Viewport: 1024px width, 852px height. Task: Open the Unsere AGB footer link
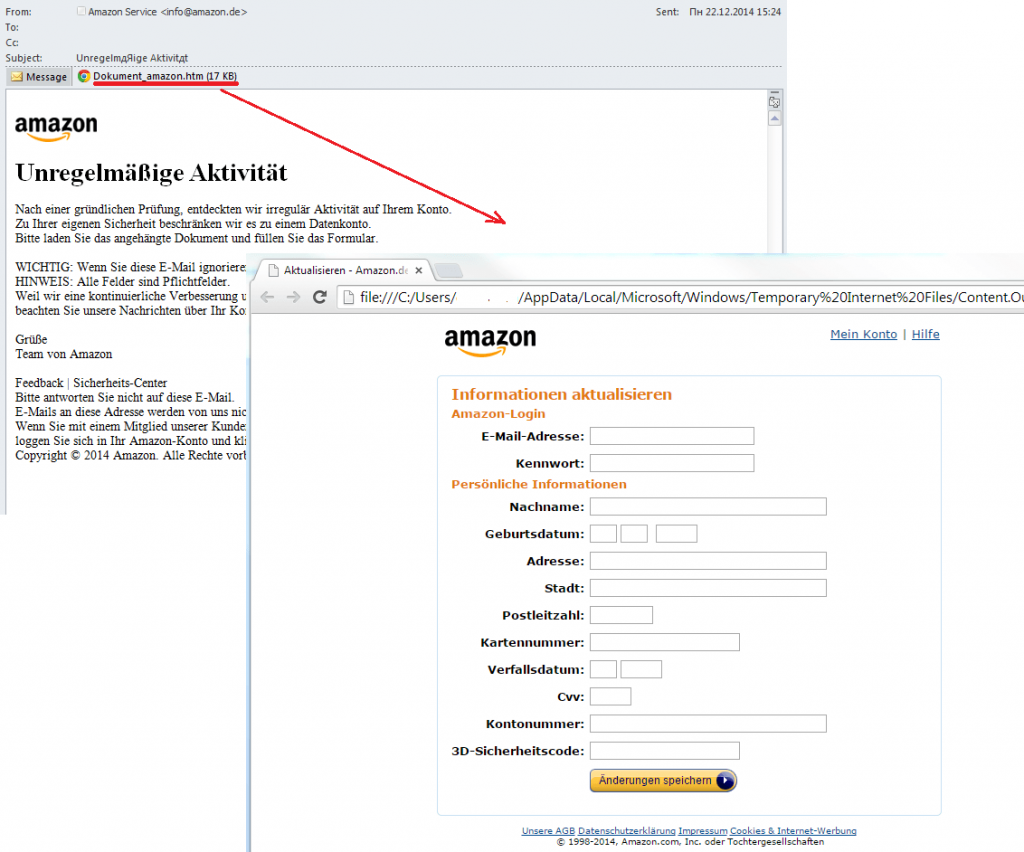pos(548,831)
